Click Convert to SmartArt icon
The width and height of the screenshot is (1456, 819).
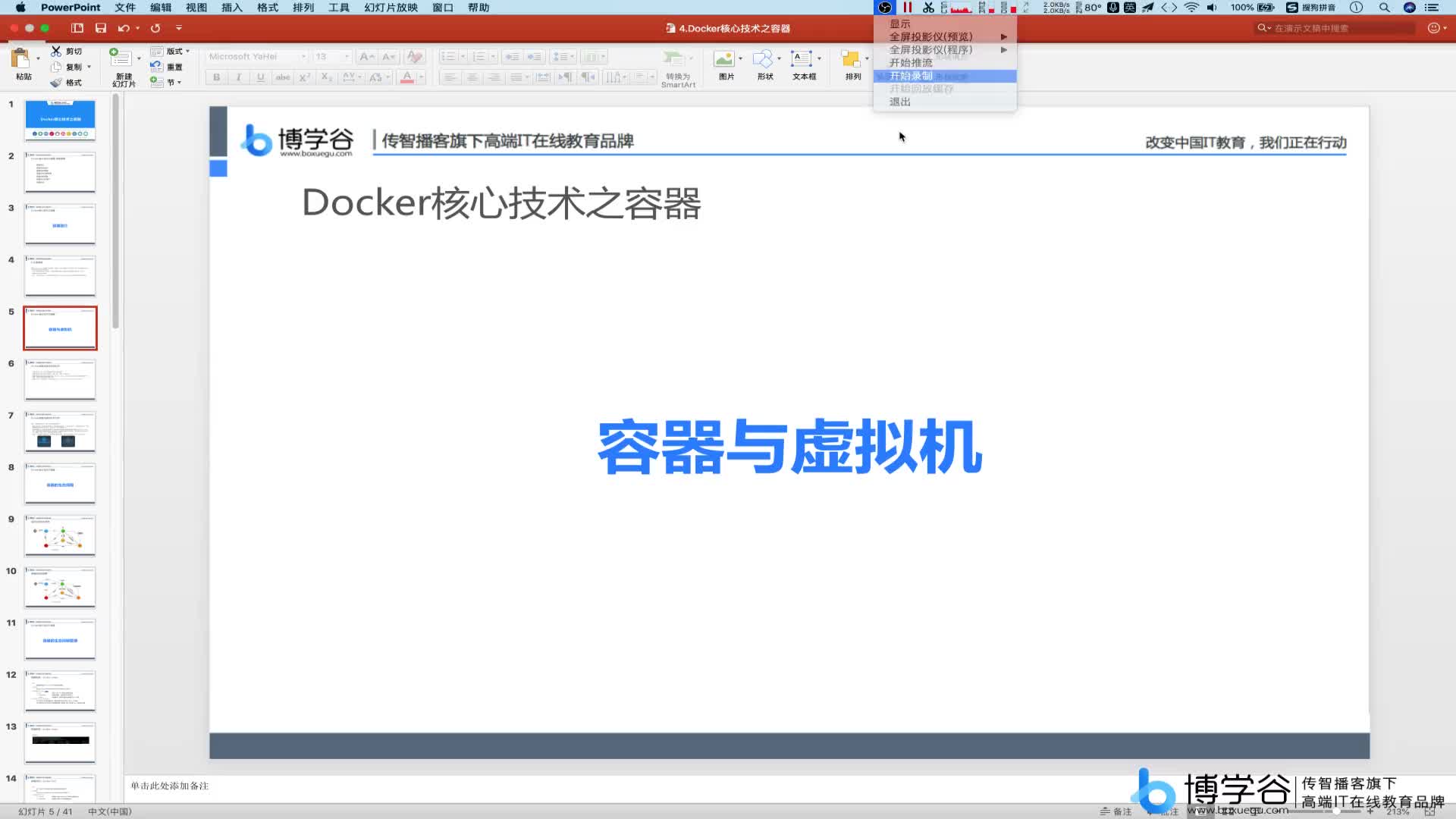coord(673,58)
